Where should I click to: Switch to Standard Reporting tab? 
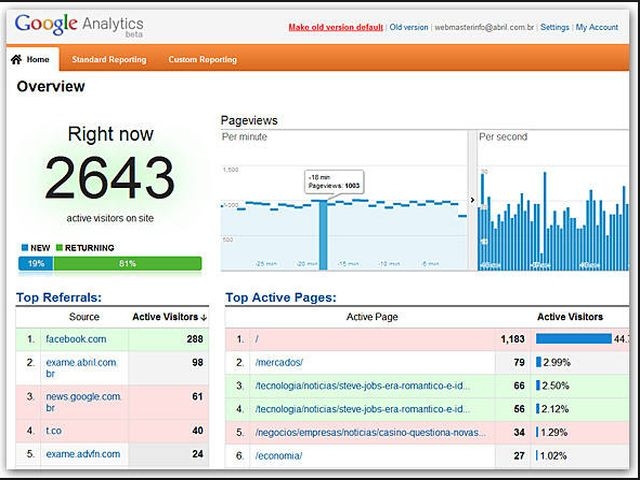[109, 60]
